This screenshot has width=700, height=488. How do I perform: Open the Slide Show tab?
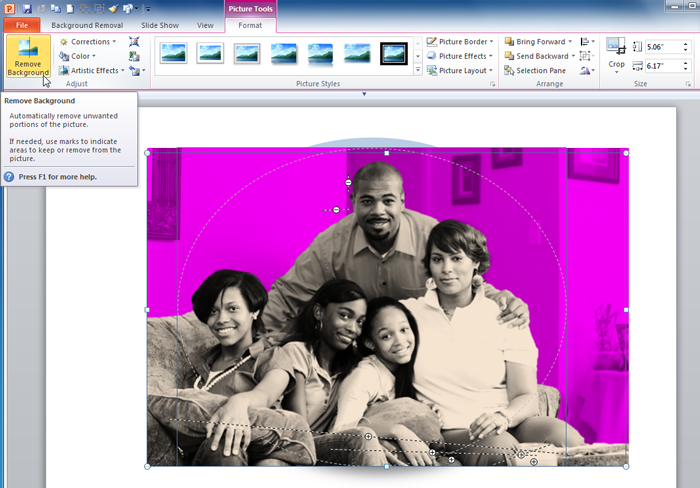pos(159,24)
